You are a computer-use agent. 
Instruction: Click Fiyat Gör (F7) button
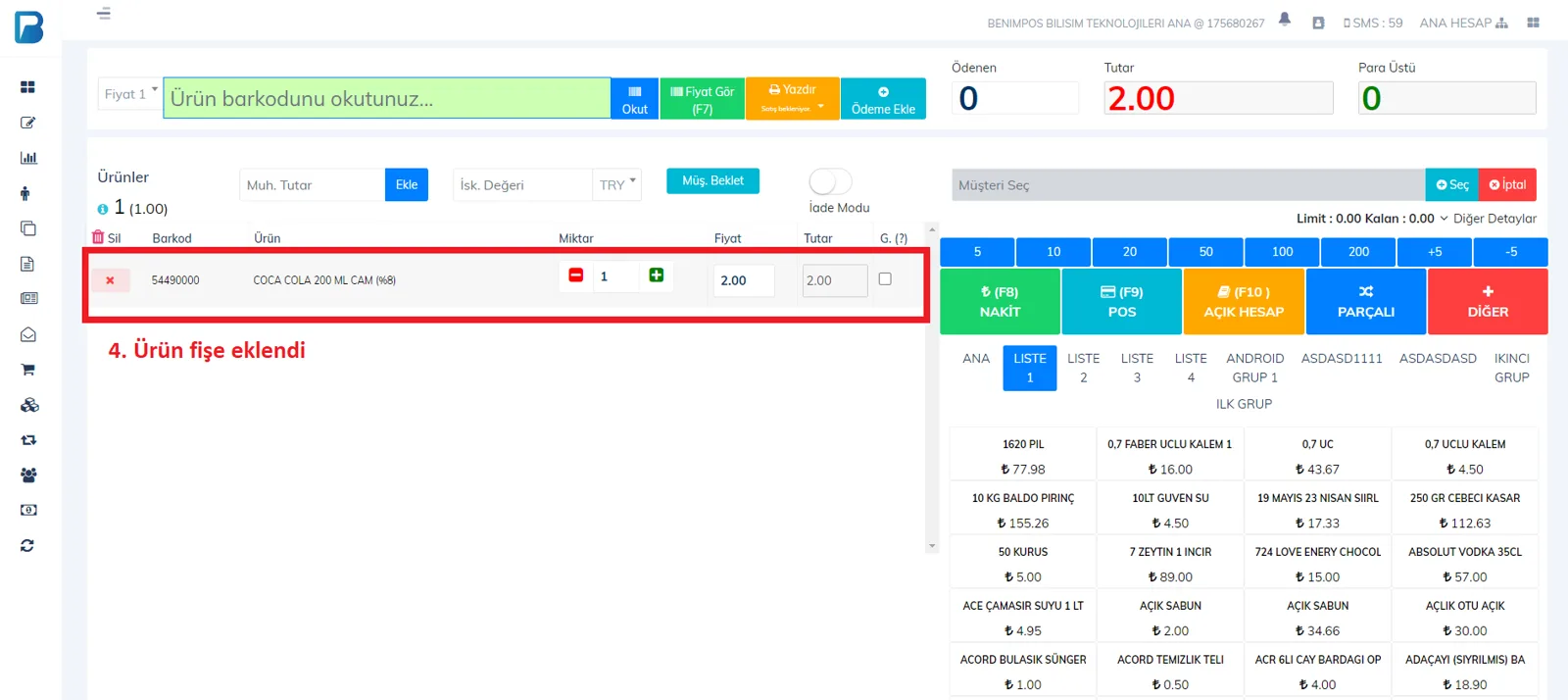point(703,98)
